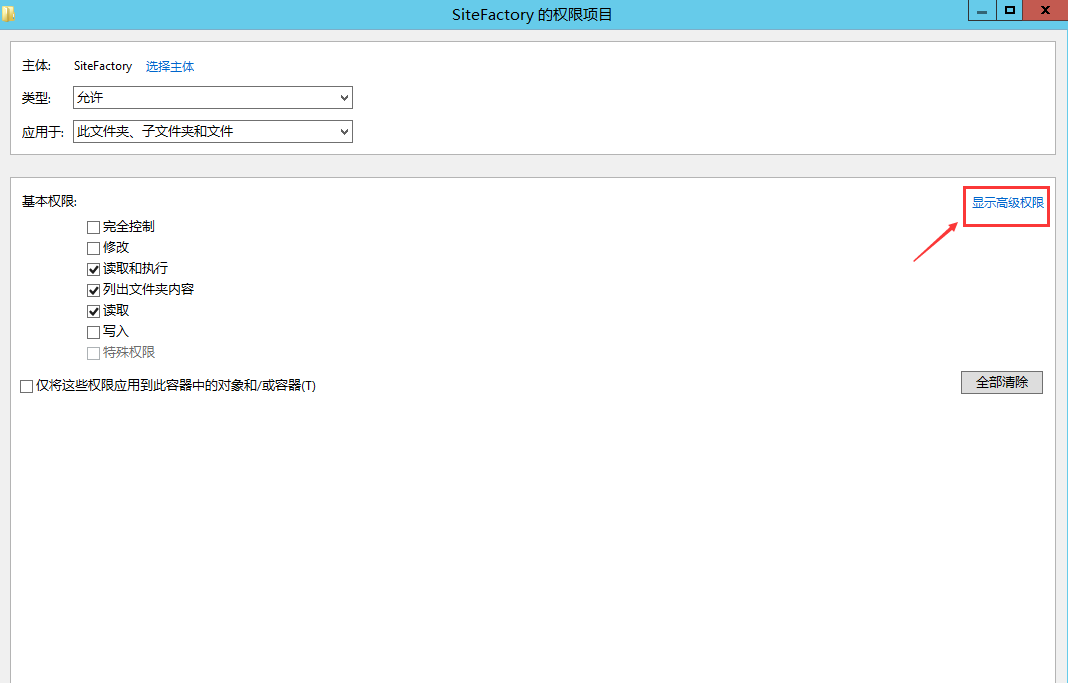
Task: Tick the 写入 permission checkbox
Action: pyautogui.click(x=94, y=332)
